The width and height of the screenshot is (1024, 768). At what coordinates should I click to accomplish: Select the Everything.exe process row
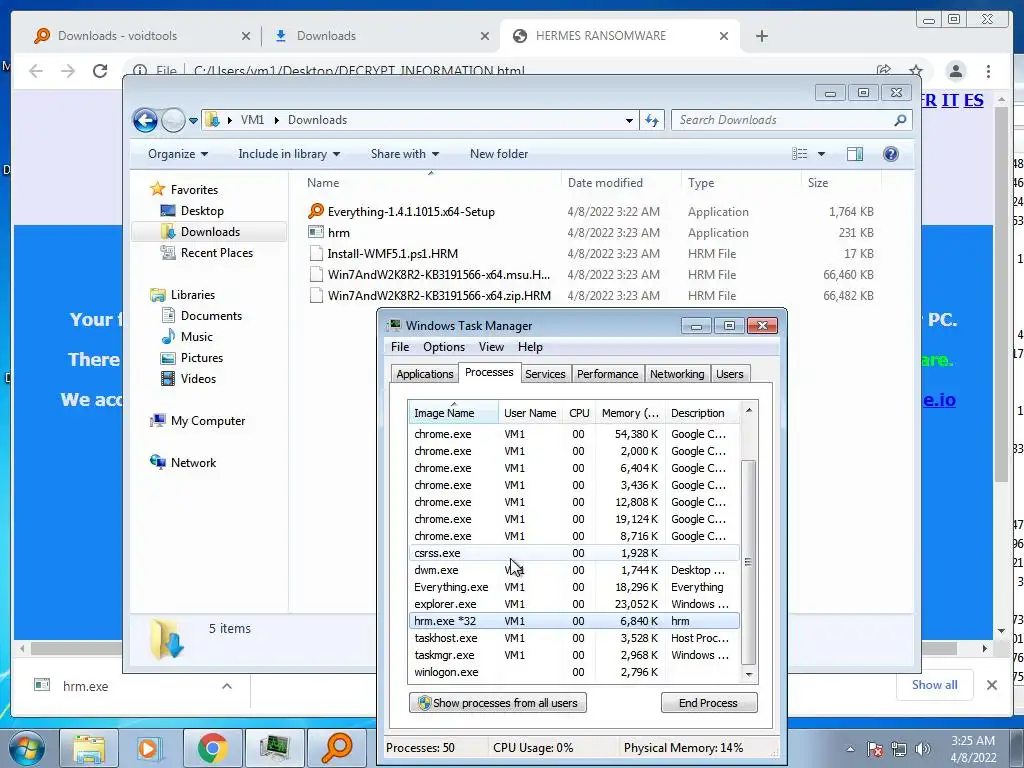[575, 587]
